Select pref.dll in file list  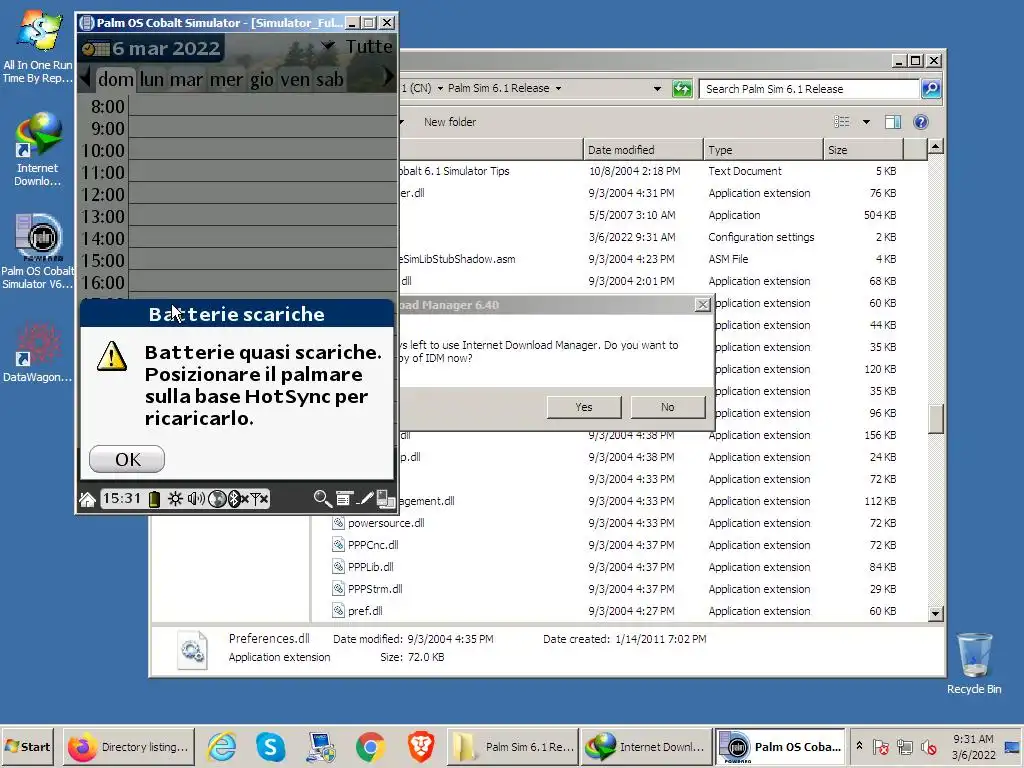tap(365, 611)
